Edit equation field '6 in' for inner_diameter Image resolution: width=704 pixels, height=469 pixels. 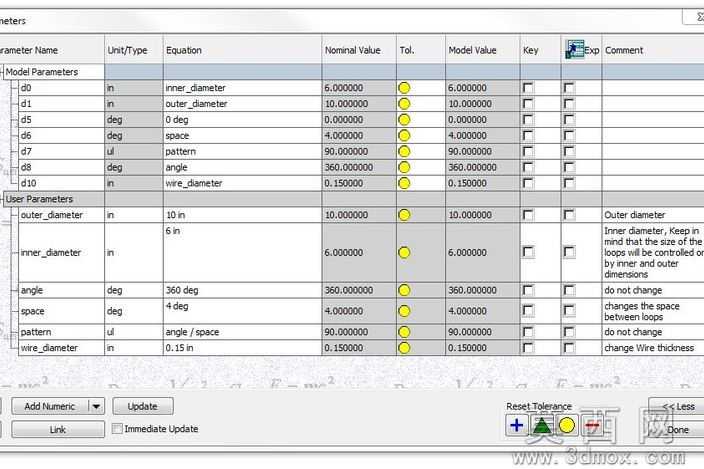point(242,252)
